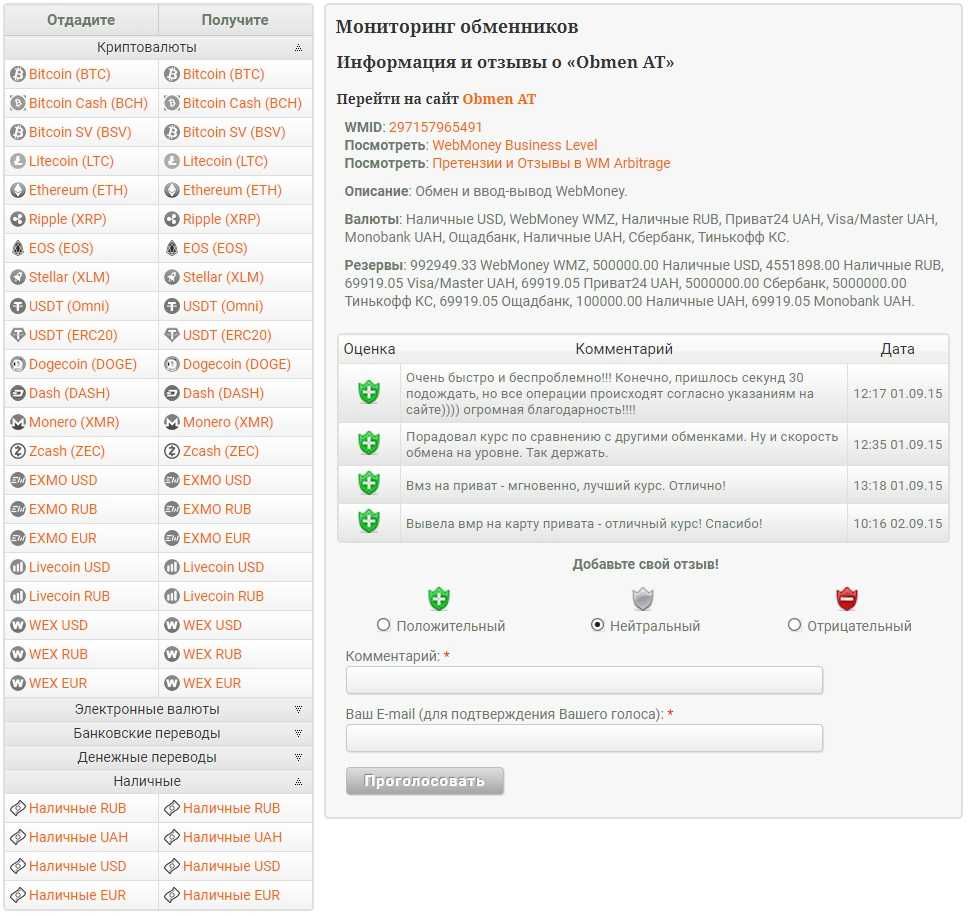Click the Отдадите column header
970x916 pixels.
81,20
